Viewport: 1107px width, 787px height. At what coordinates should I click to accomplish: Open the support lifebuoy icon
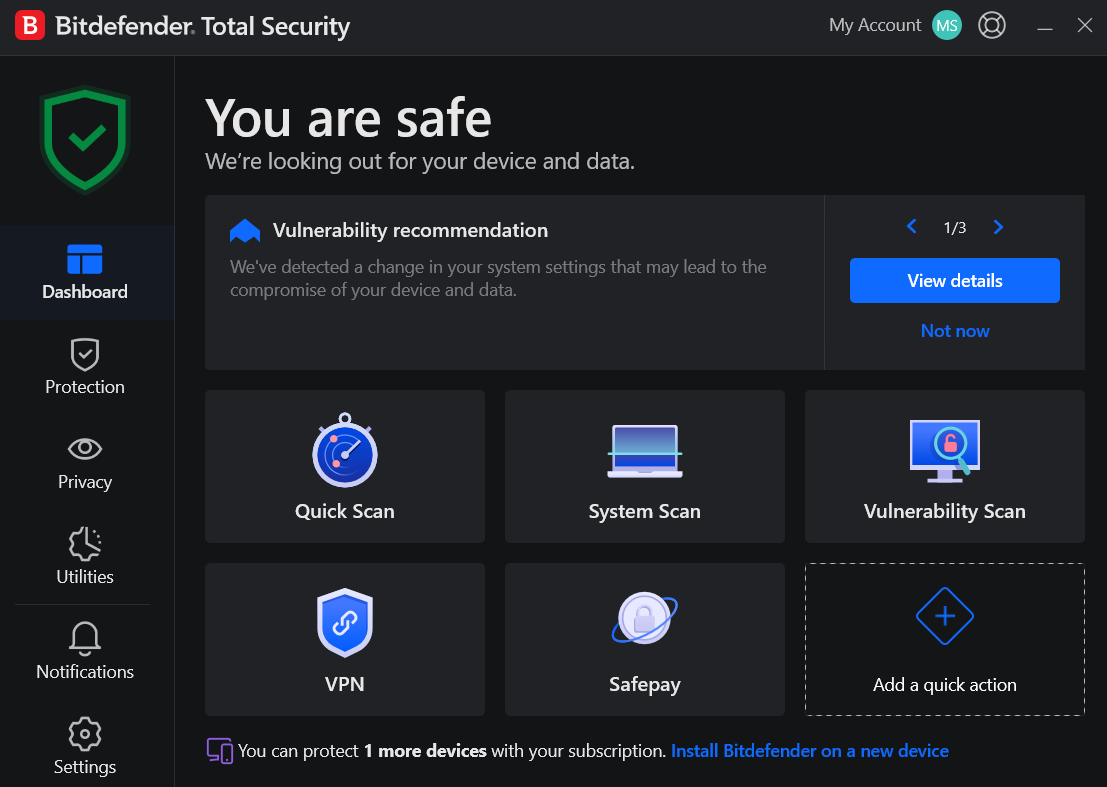[992, 26]
